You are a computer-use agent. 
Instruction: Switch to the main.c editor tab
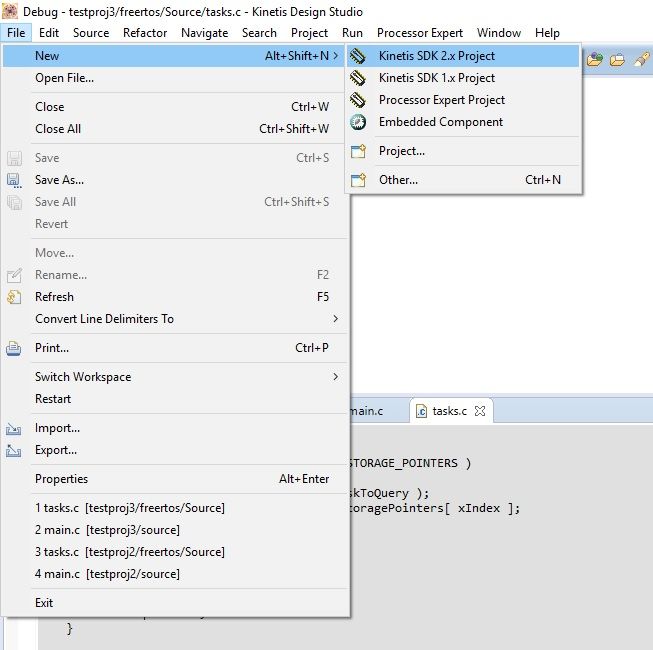click(x=366, y=411)
